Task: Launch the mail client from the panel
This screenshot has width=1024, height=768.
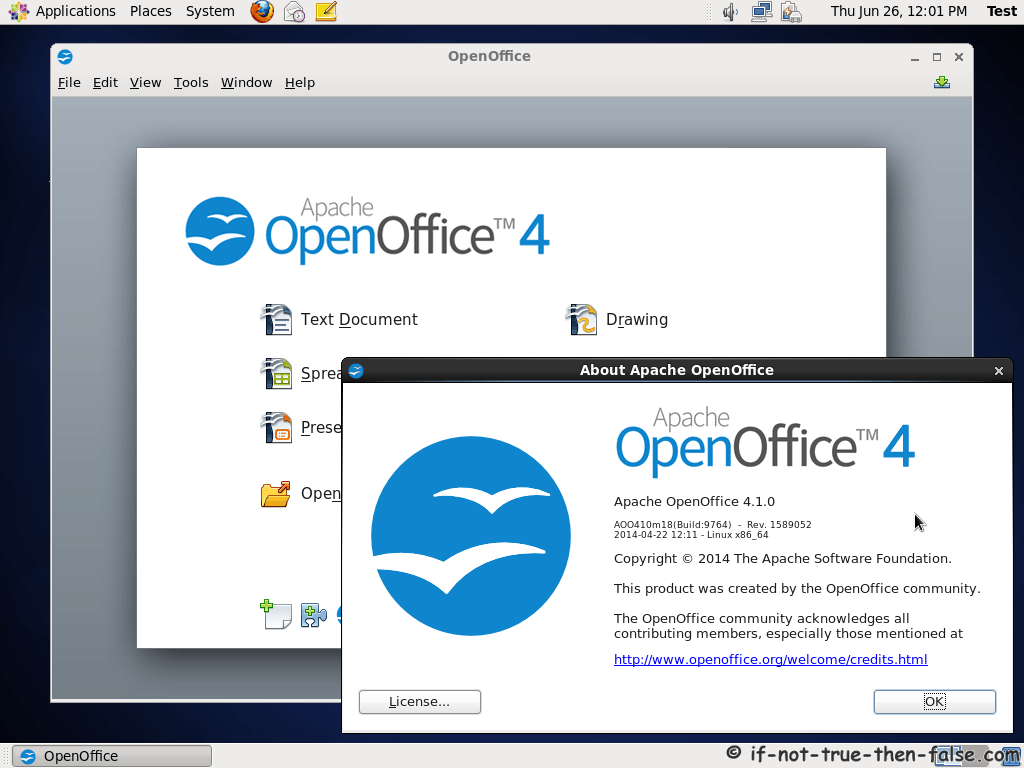Action: [x=295, y=11]
